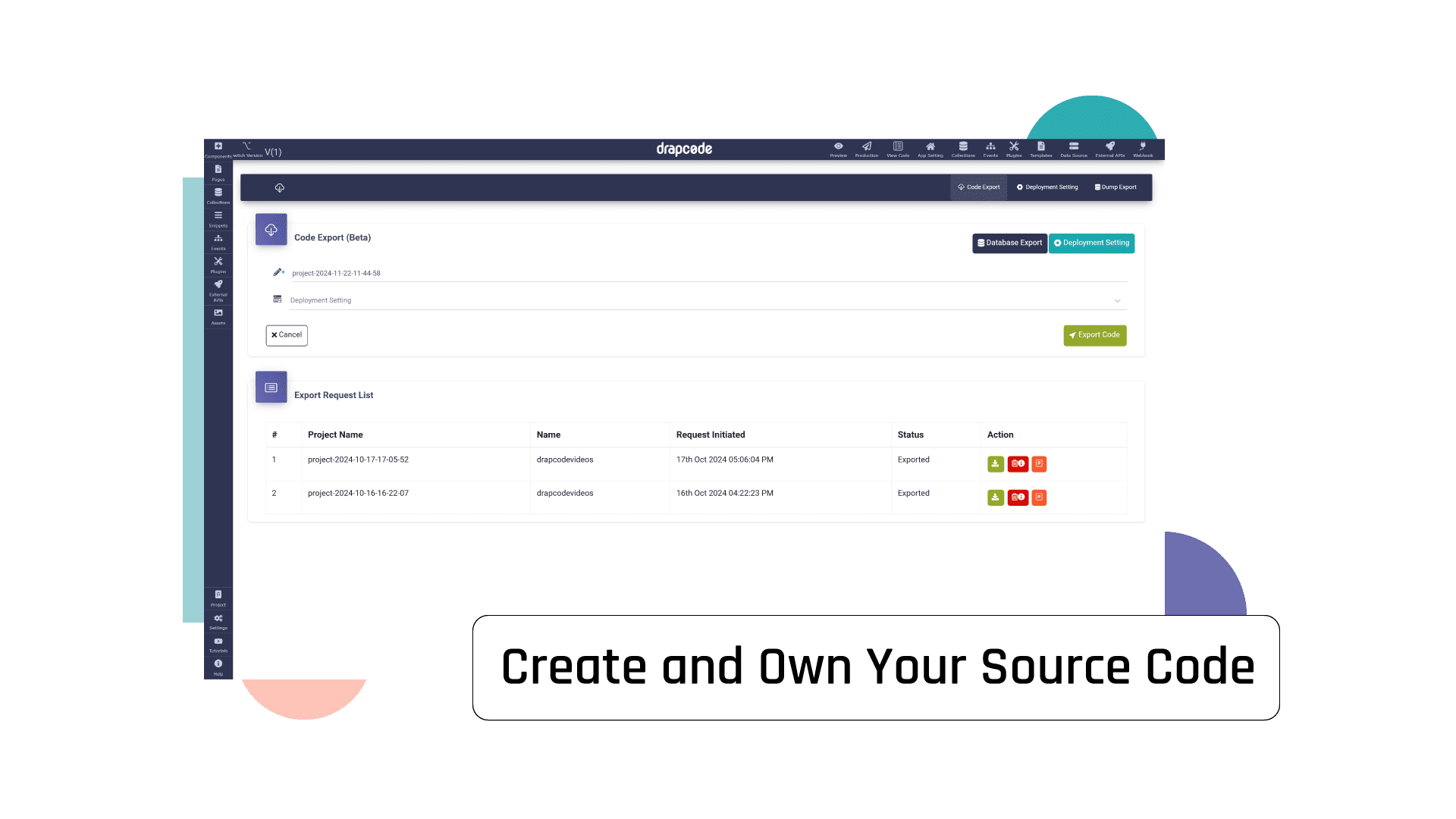The image size is (1456, 819).
Task: Open Help in the left sidebar
Action: 218,667
